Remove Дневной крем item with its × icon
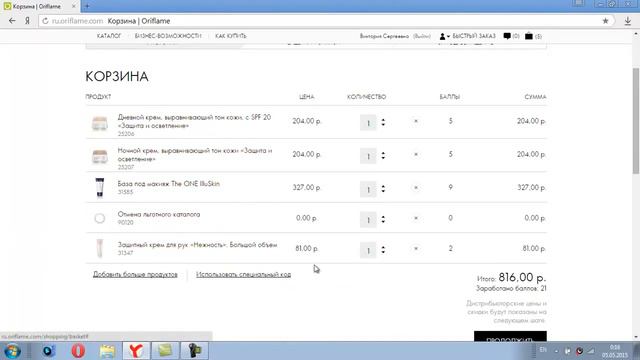 (x=416, y=121)
